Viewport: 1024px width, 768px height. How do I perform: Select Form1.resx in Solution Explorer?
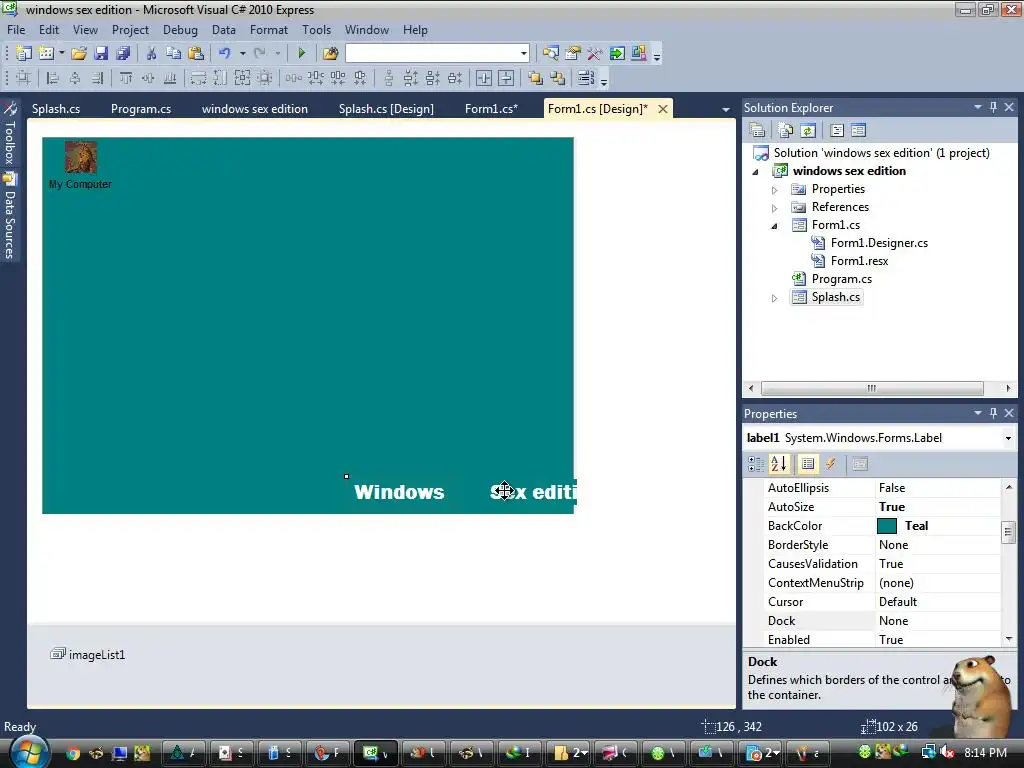(x=859, y=261)
